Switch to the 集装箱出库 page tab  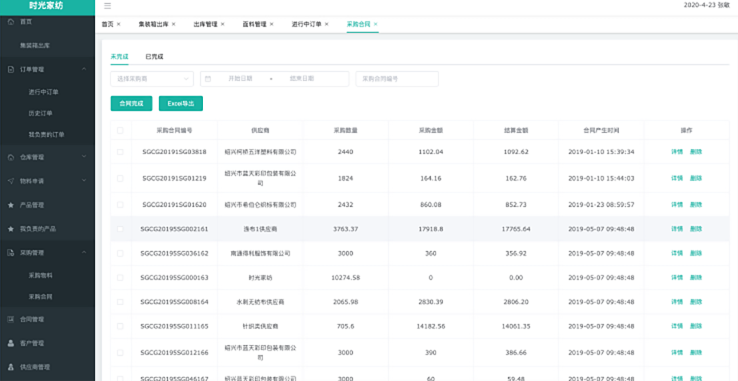(x=153, y=24)
